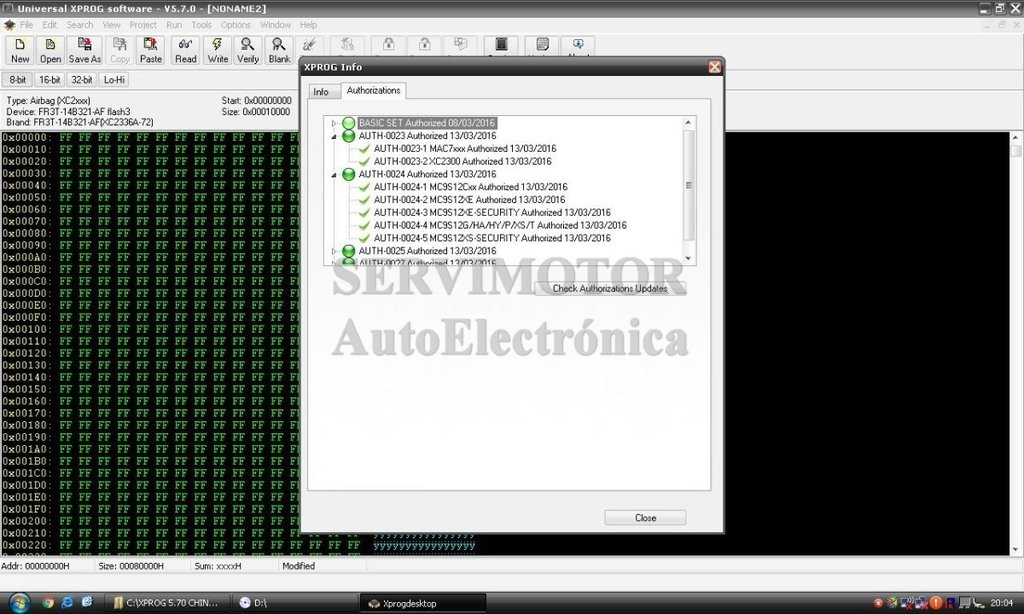Switch to 8-bit display mode

18,79
